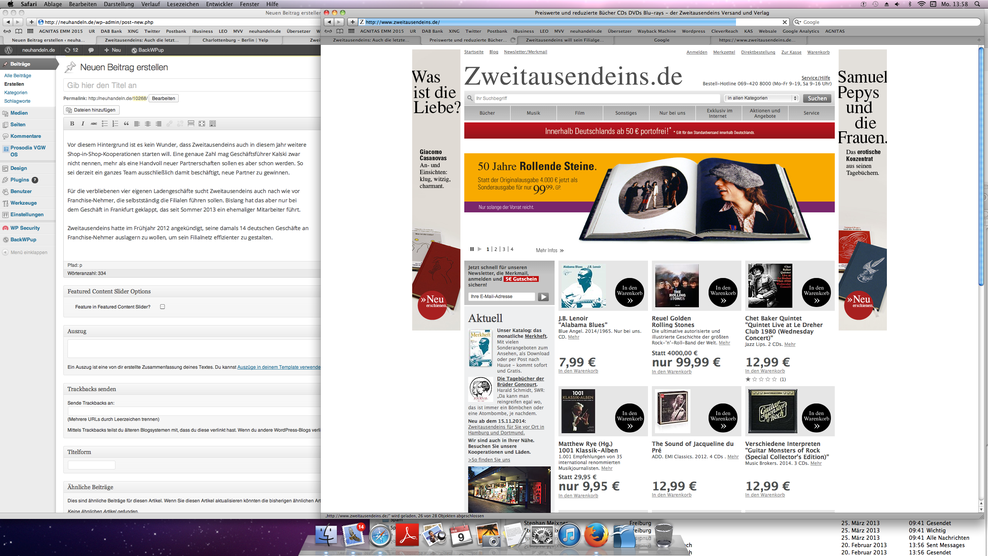Align text right in WordPress editor

158,124
